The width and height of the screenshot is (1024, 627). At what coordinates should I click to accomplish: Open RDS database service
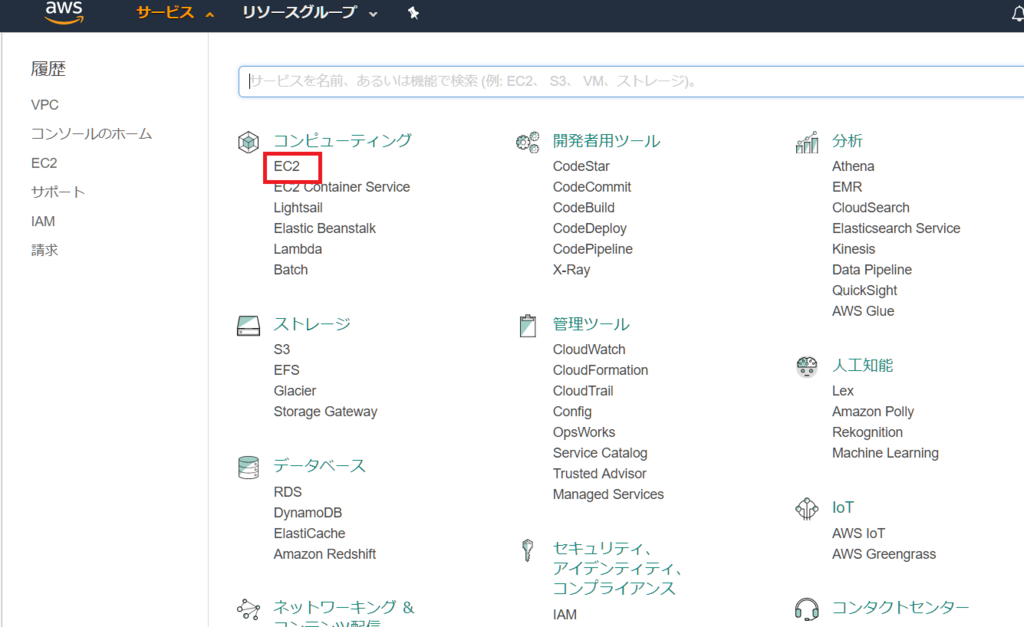coord(287,492)
